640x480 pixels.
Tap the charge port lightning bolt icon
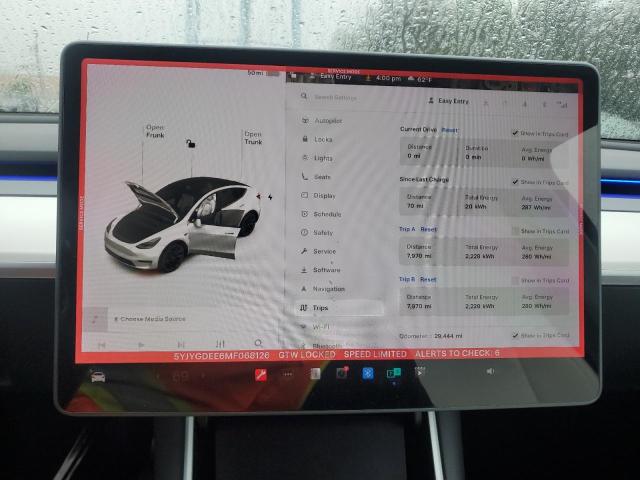[270, 197]
